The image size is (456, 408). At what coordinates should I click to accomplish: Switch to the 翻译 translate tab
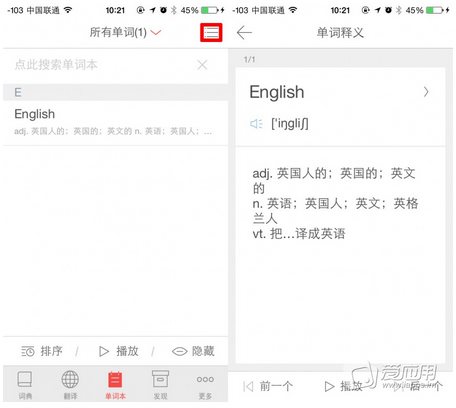pos(70,385)
